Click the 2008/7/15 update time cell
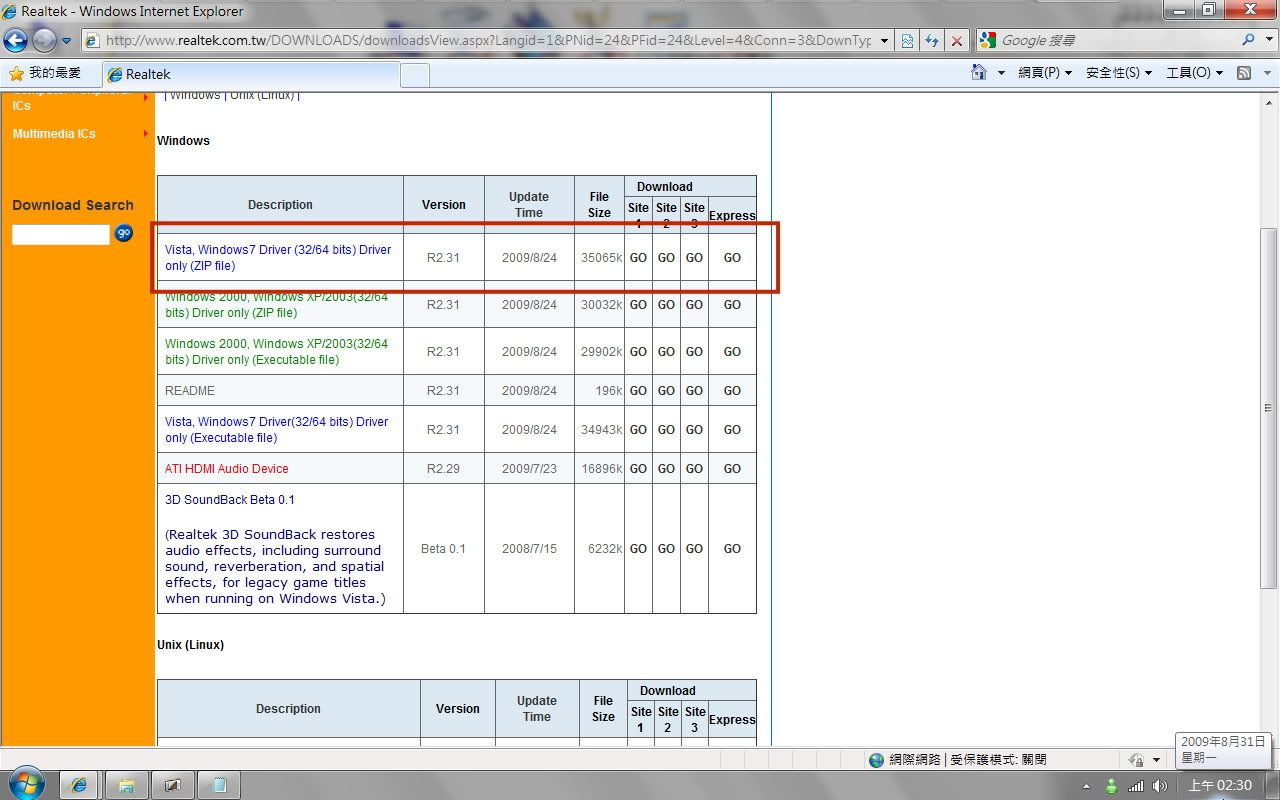Viewport: 1280px width, 800px height. pyautogui.click(x=529, y=549)
